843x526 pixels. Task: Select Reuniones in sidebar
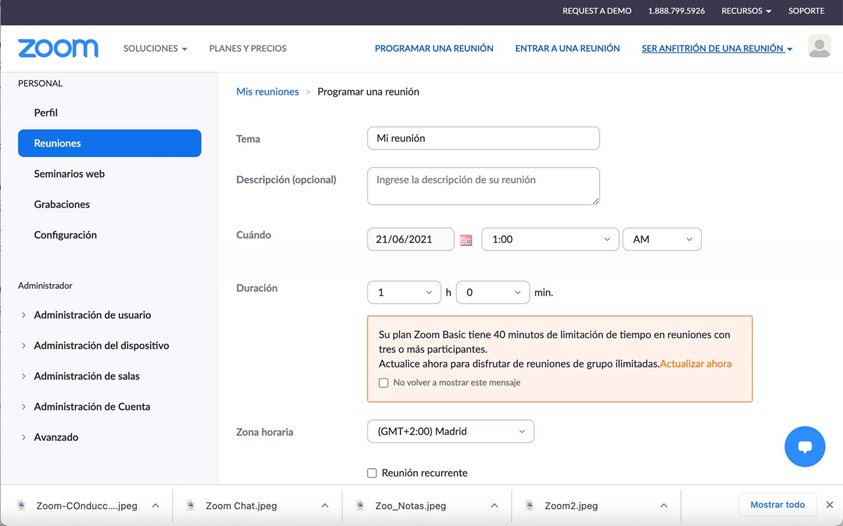coord(110,143)
